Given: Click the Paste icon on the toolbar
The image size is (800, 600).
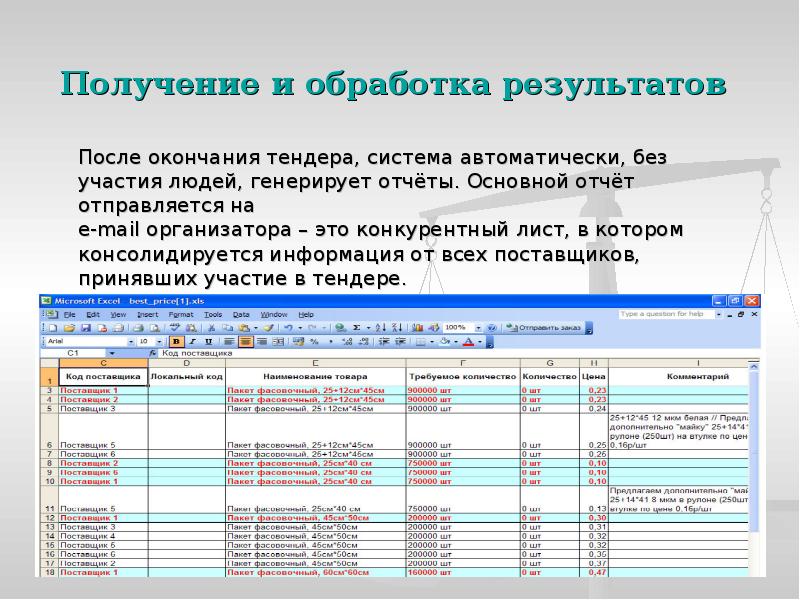Looking at the screenshot, I should (x=241, y=327).
